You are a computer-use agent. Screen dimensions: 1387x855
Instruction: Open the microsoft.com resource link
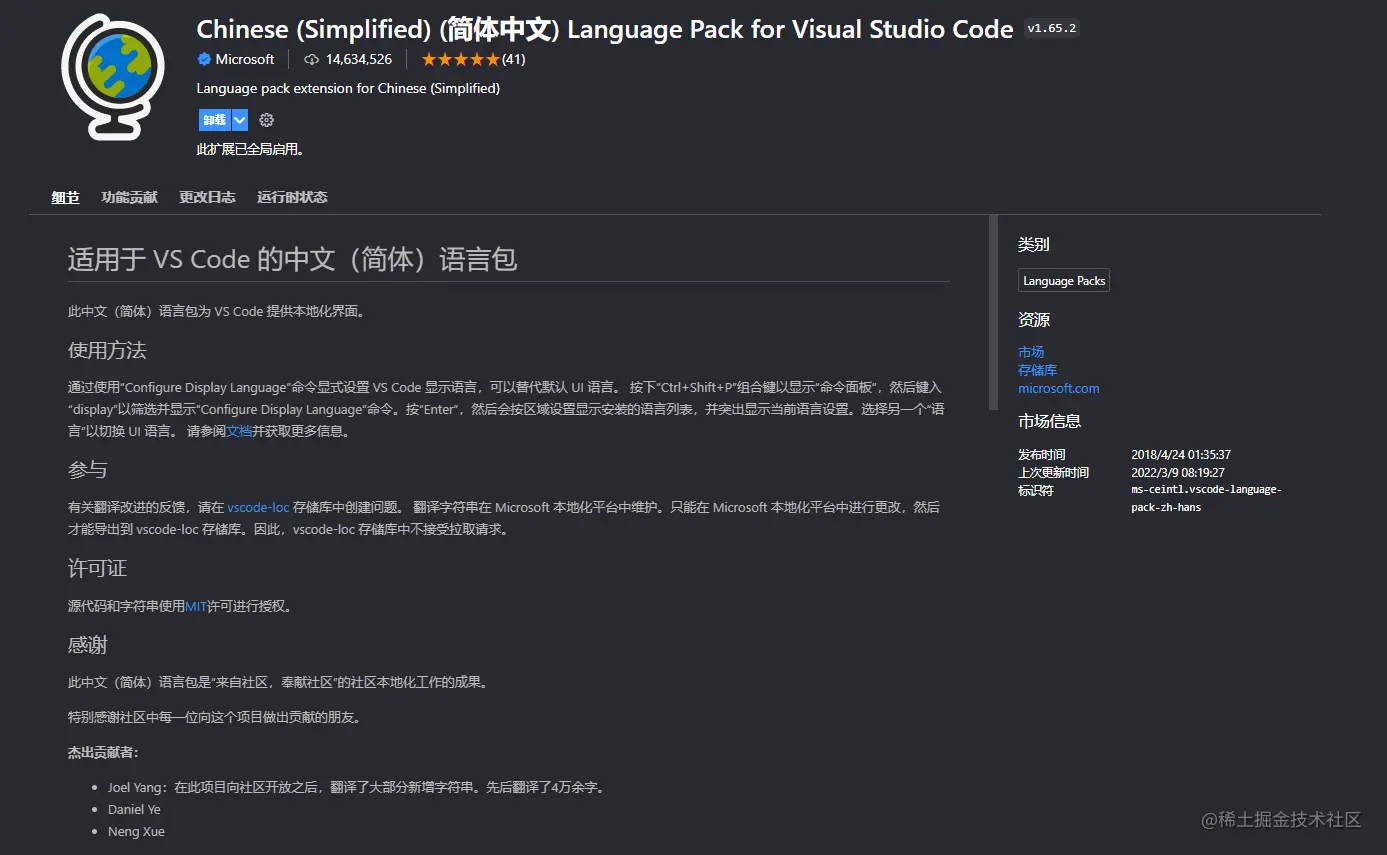1059,388
